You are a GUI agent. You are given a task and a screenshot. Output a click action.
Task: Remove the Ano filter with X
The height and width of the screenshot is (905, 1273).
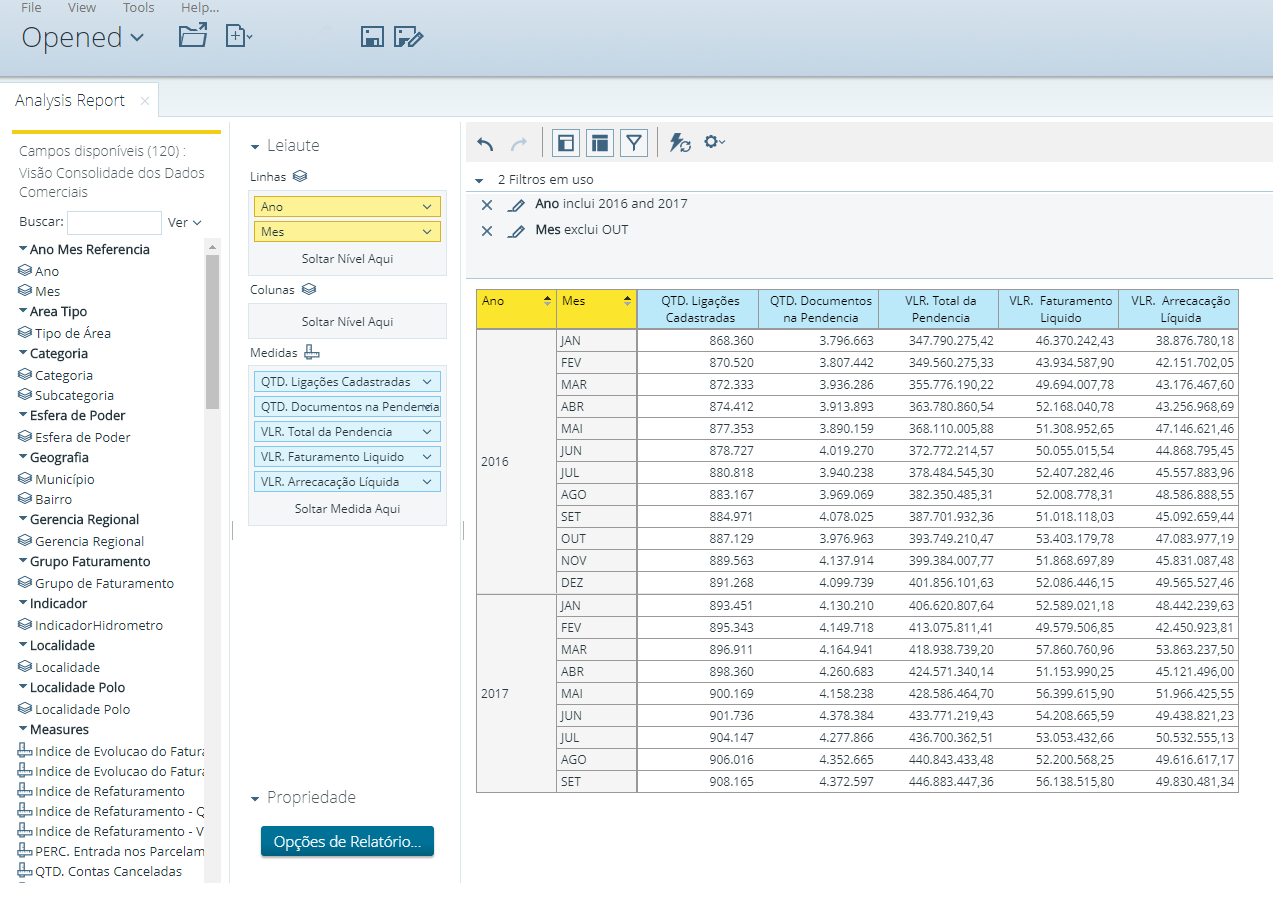pyautogui.click(x=487, y=205)
